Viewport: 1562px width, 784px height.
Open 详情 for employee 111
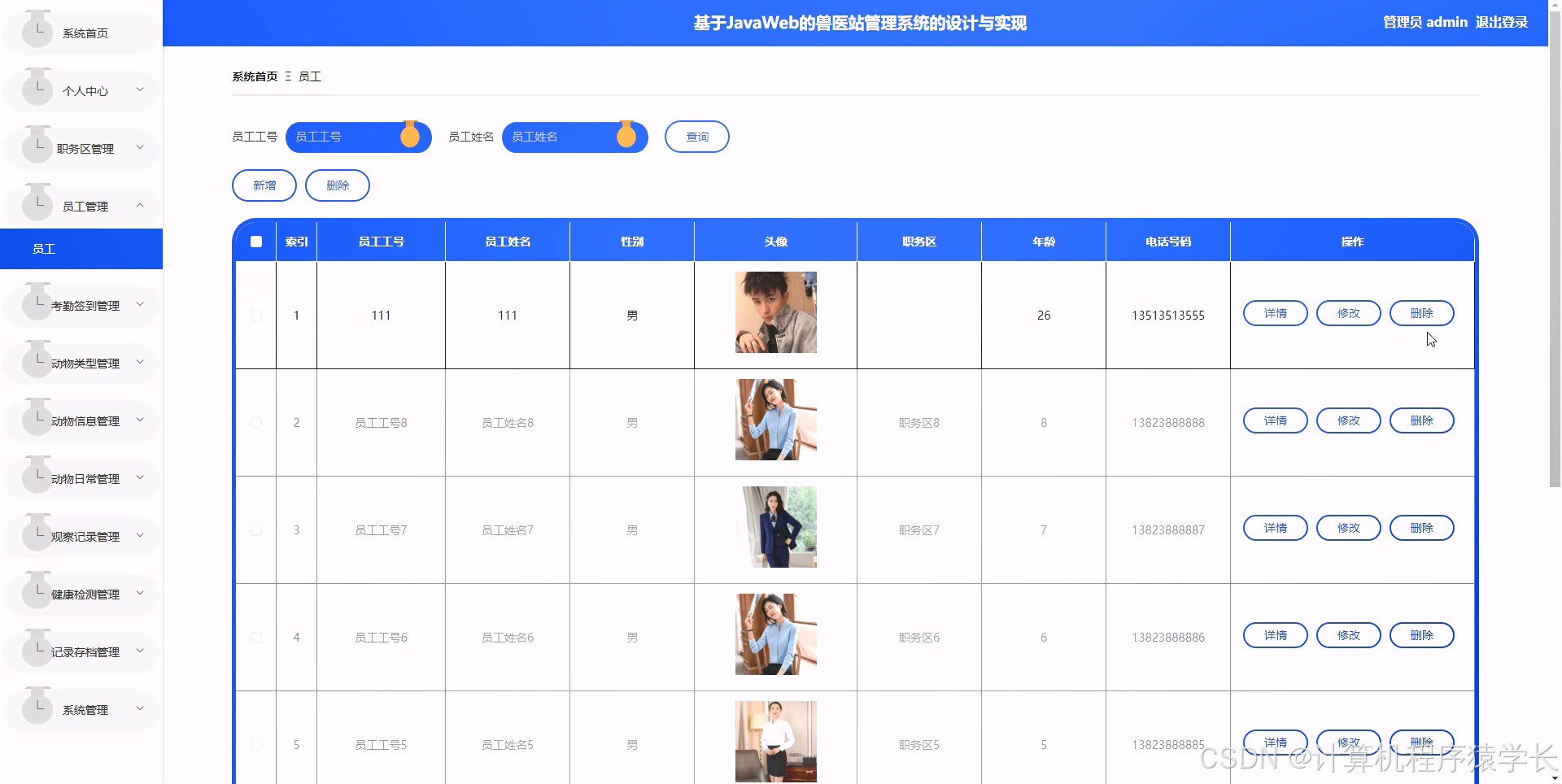(x=1276, y=313)
